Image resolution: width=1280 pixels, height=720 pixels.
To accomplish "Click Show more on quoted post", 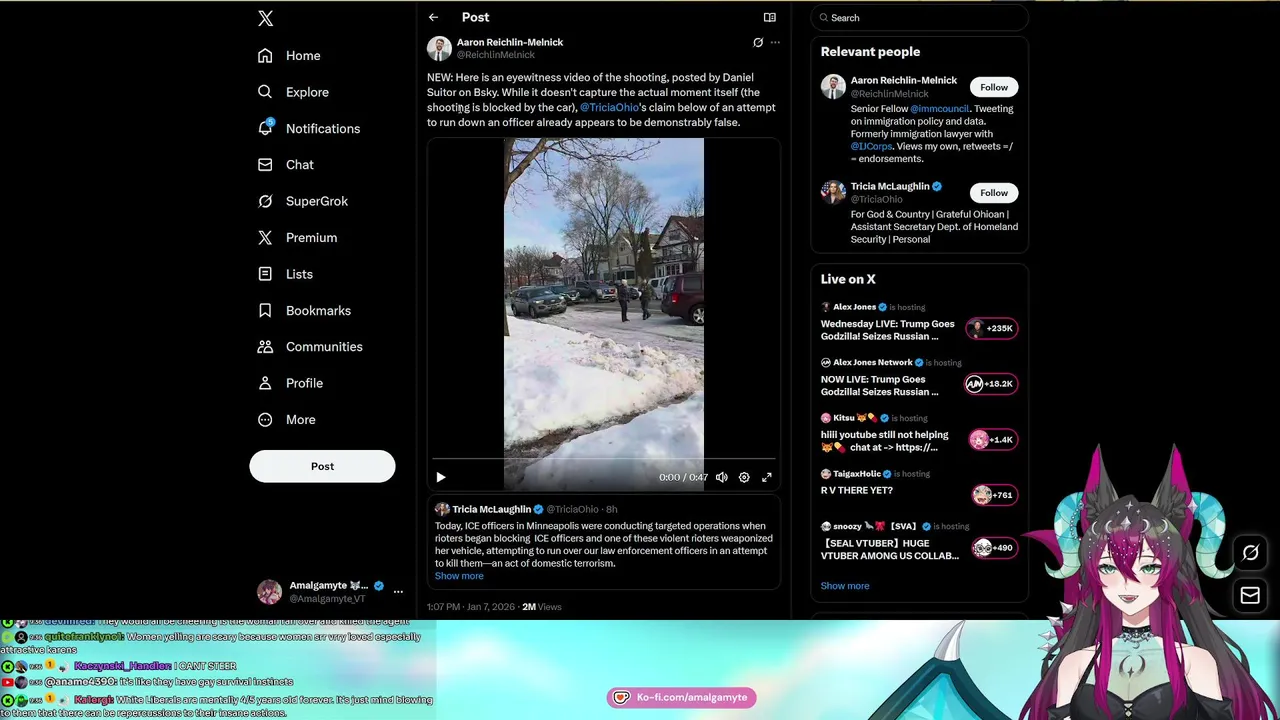I will pos(459,576).
